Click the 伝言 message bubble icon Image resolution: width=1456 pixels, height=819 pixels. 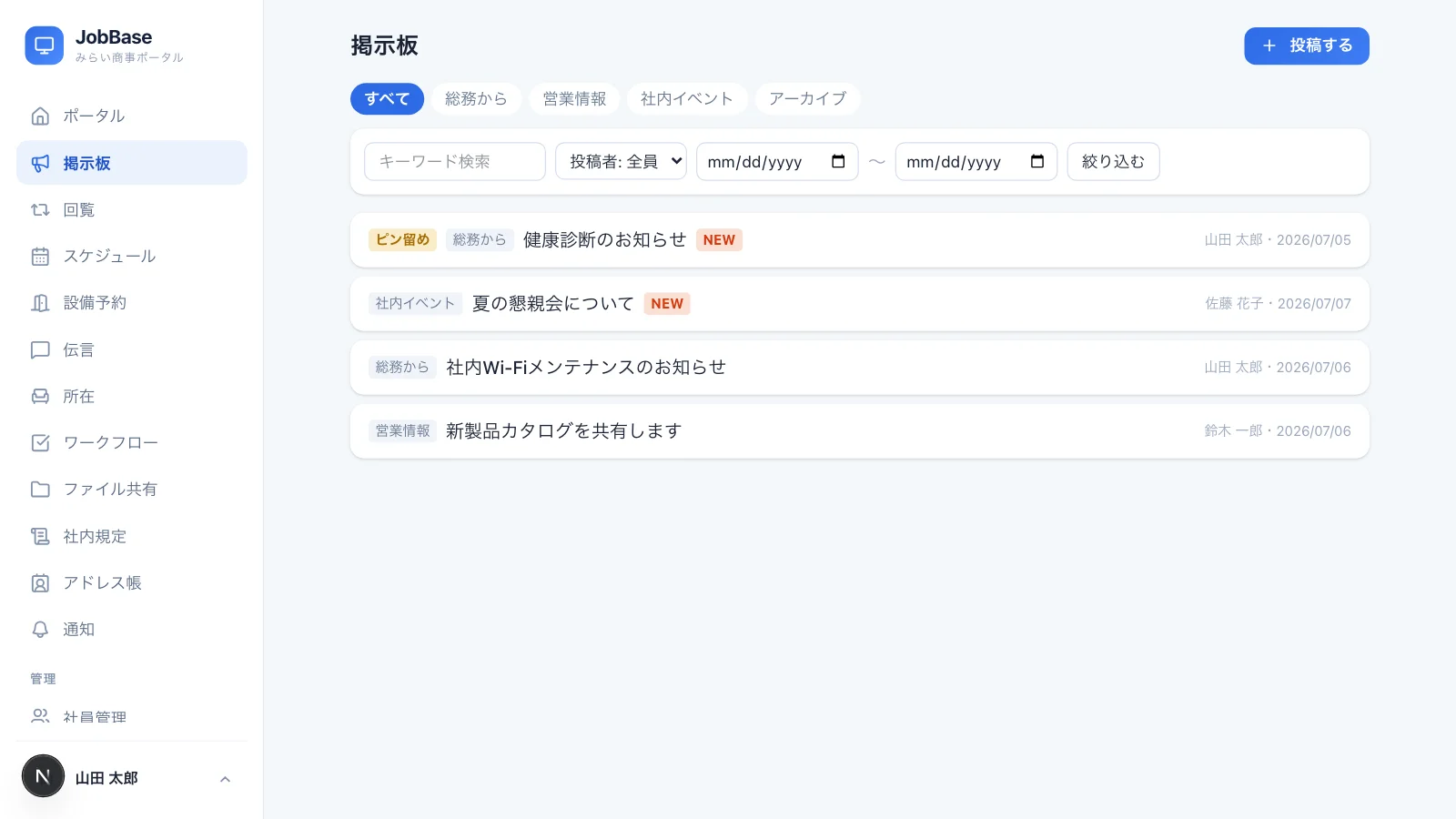[x=40, y=350]
